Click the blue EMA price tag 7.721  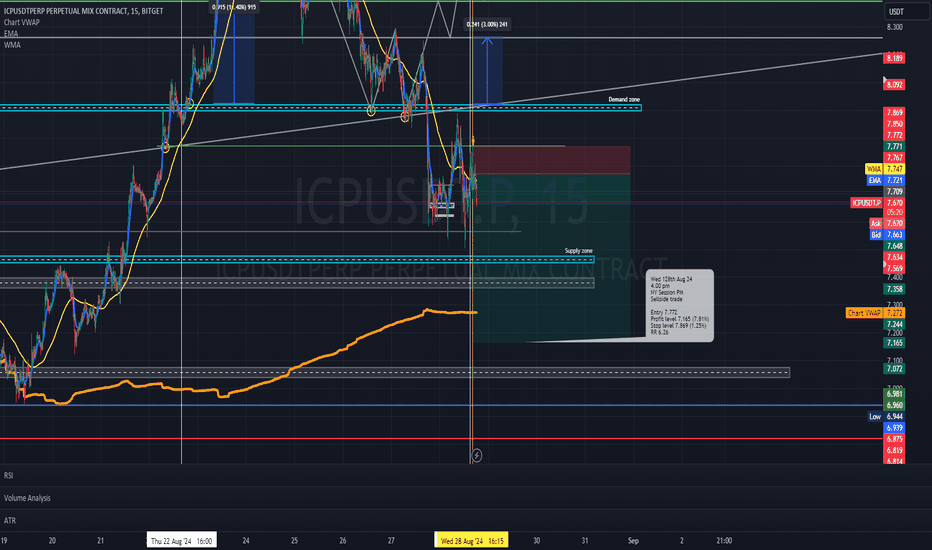pyautogui.click(x=886, y=180)
